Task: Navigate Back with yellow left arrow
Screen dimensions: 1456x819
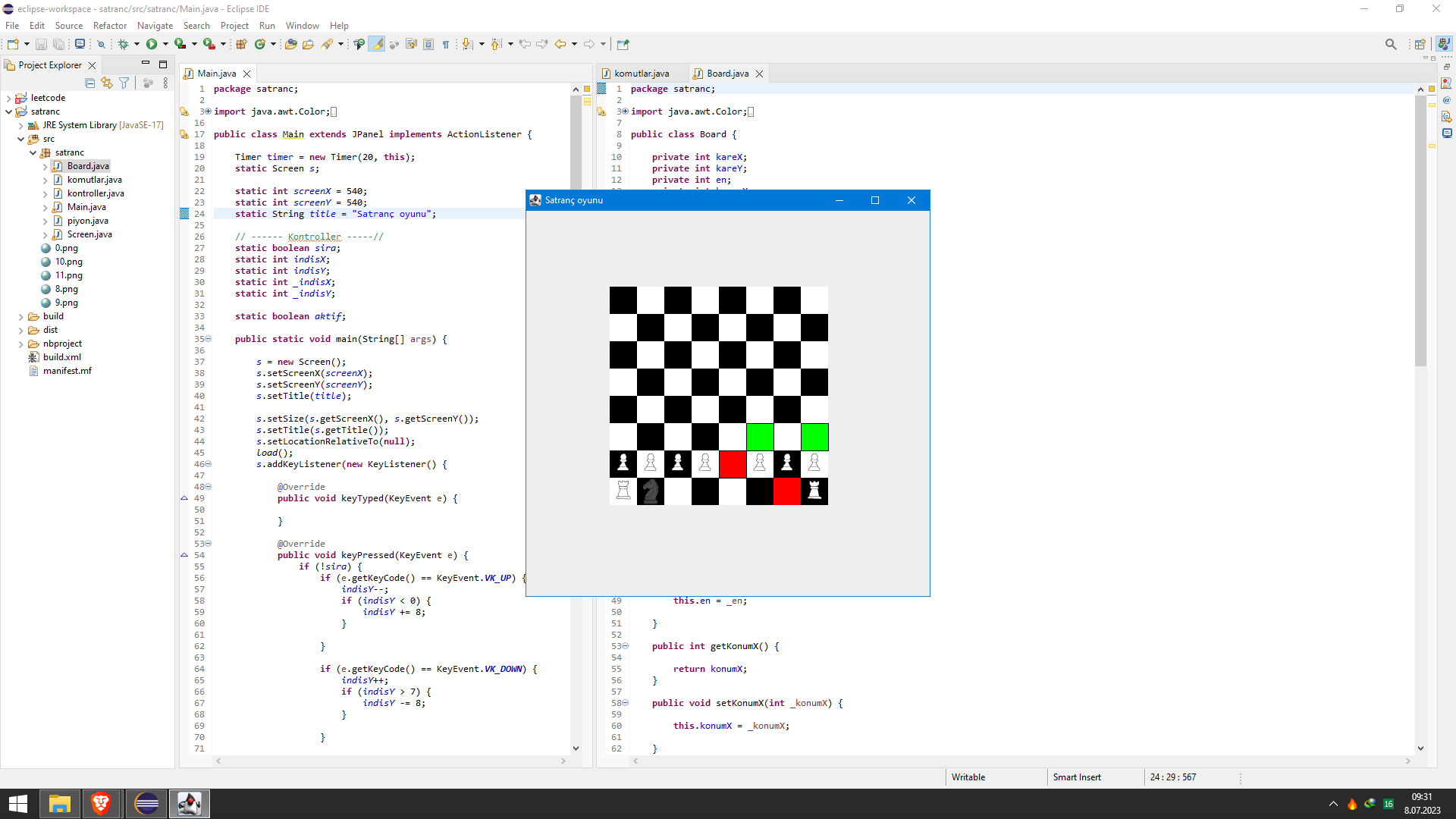Action: [560, 44]
